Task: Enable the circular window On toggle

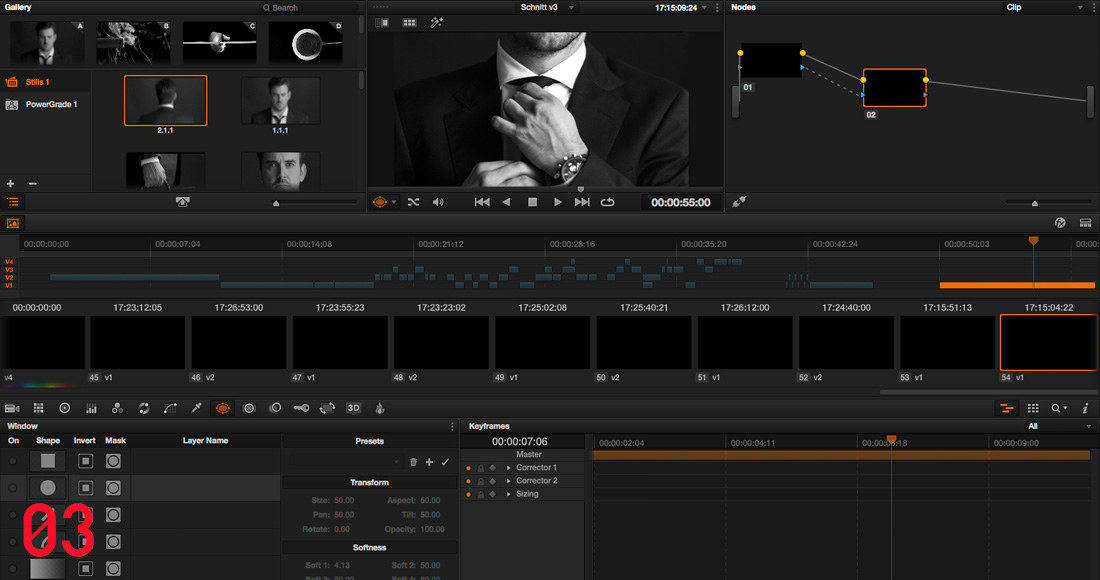Action: coord(13,488)
